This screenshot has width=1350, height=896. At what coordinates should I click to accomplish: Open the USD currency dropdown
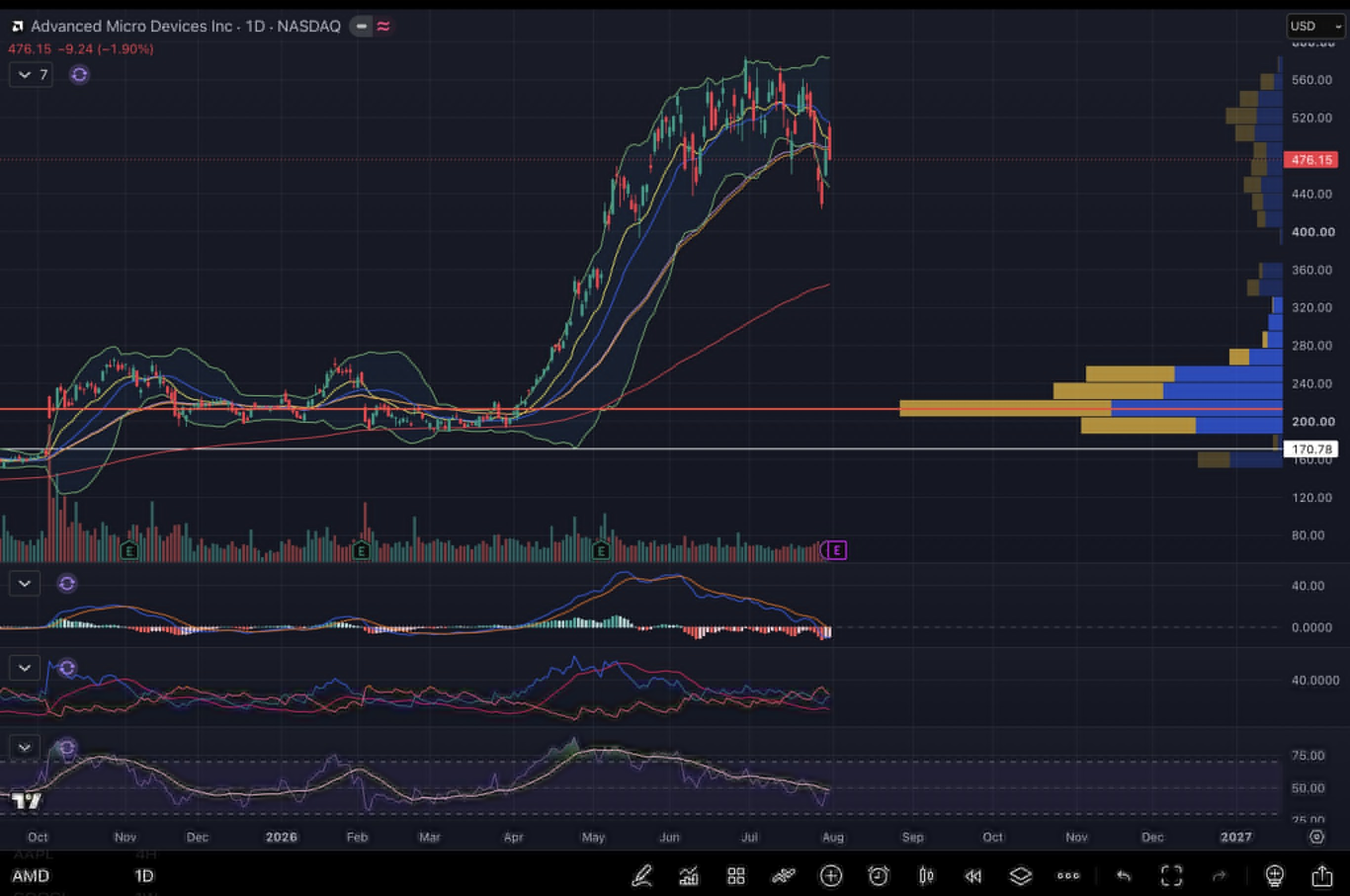(x=1315, y=26)
